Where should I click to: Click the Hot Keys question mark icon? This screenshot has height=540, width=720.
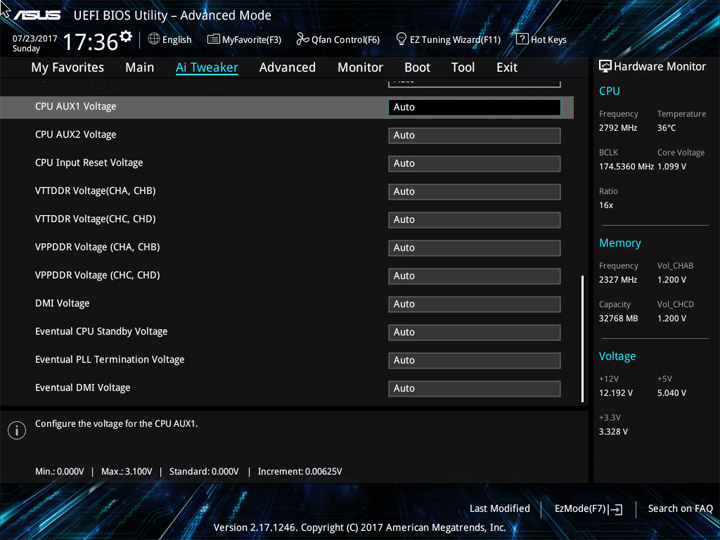(522, 39)
